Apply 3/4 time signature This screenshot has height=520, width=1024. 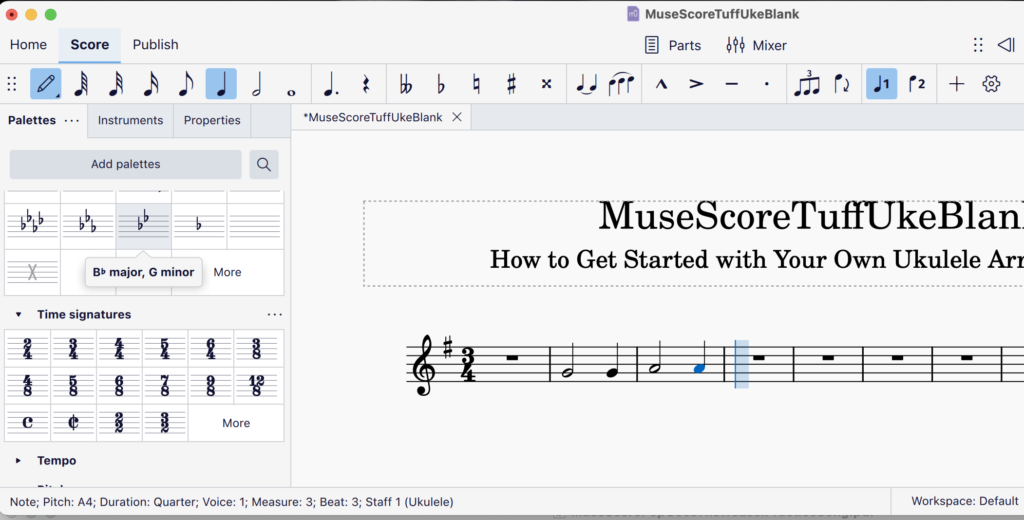tap(73, 348)
